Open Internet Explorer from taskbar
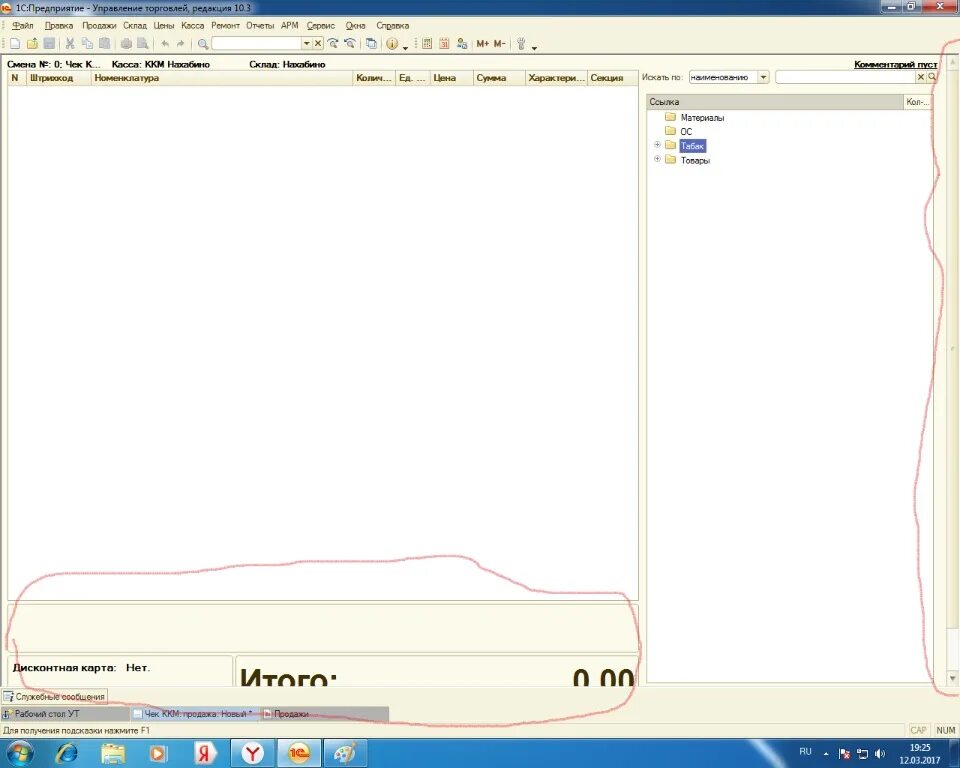The width and height of the screenshot is (960, 768). pyautogui.click(x=66, y=753)
